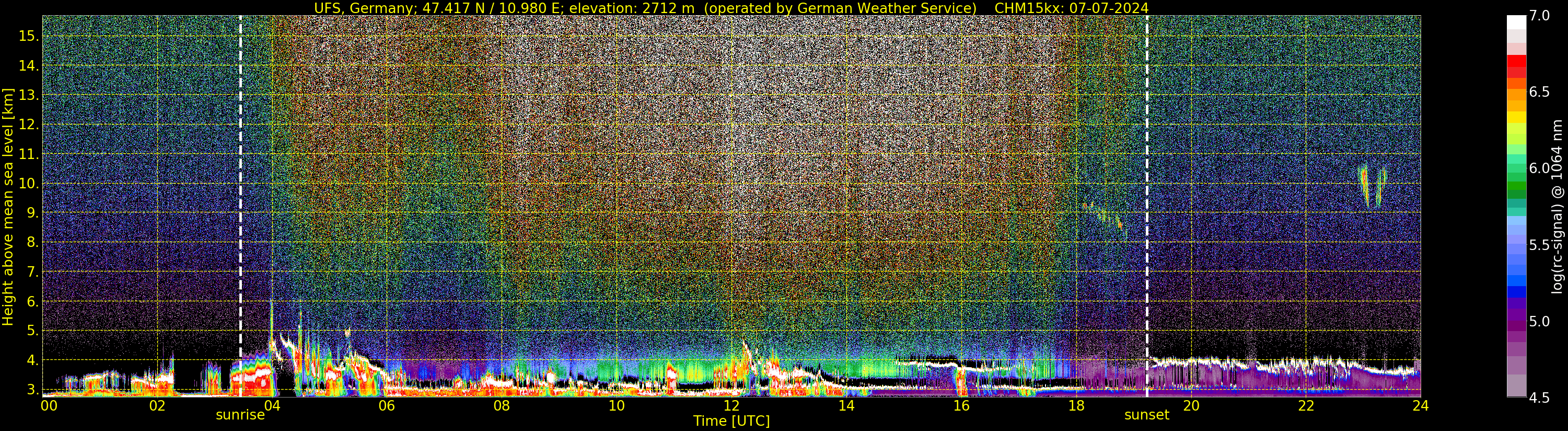Click the height axis tick label '11.'
Image resolution: width=1568 pixels, height=431 pixels.
tap(29, 154)
